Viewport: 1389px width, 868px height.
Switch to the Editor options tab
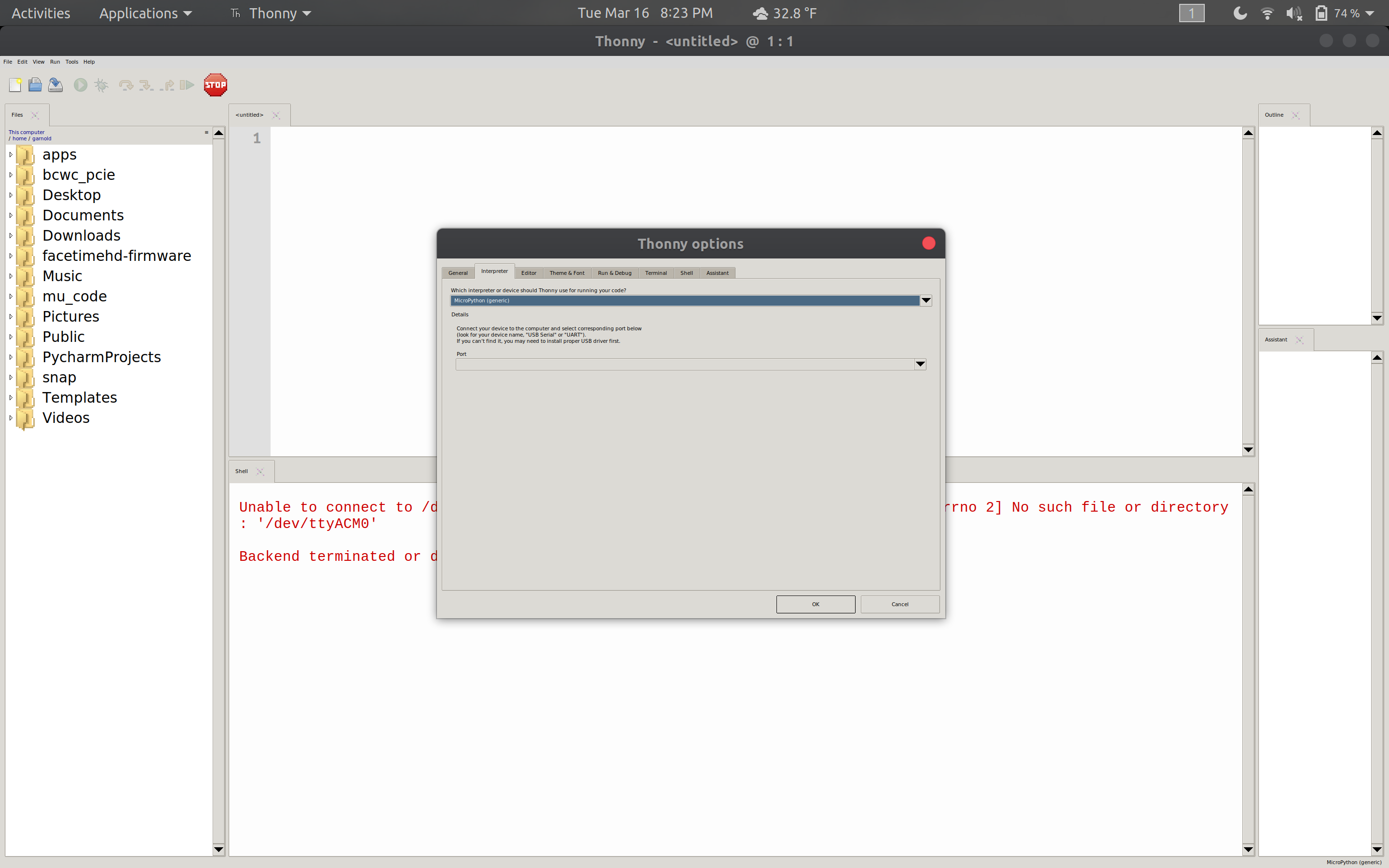[x=529, y=272]
